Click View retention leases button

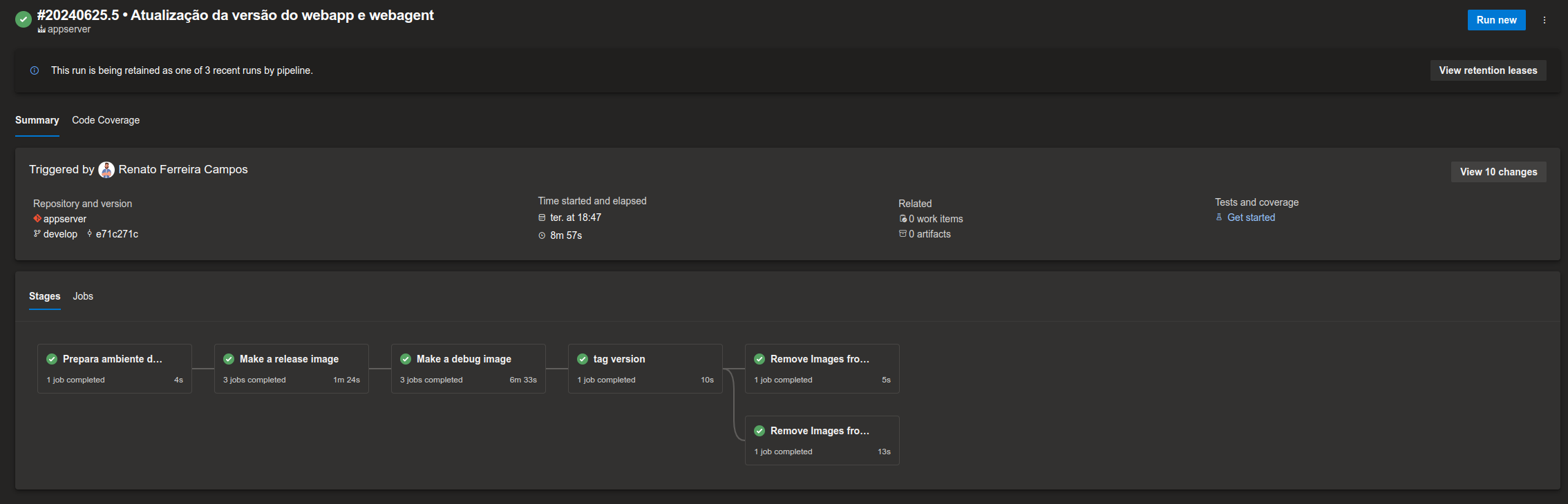tap(1488, 70)
